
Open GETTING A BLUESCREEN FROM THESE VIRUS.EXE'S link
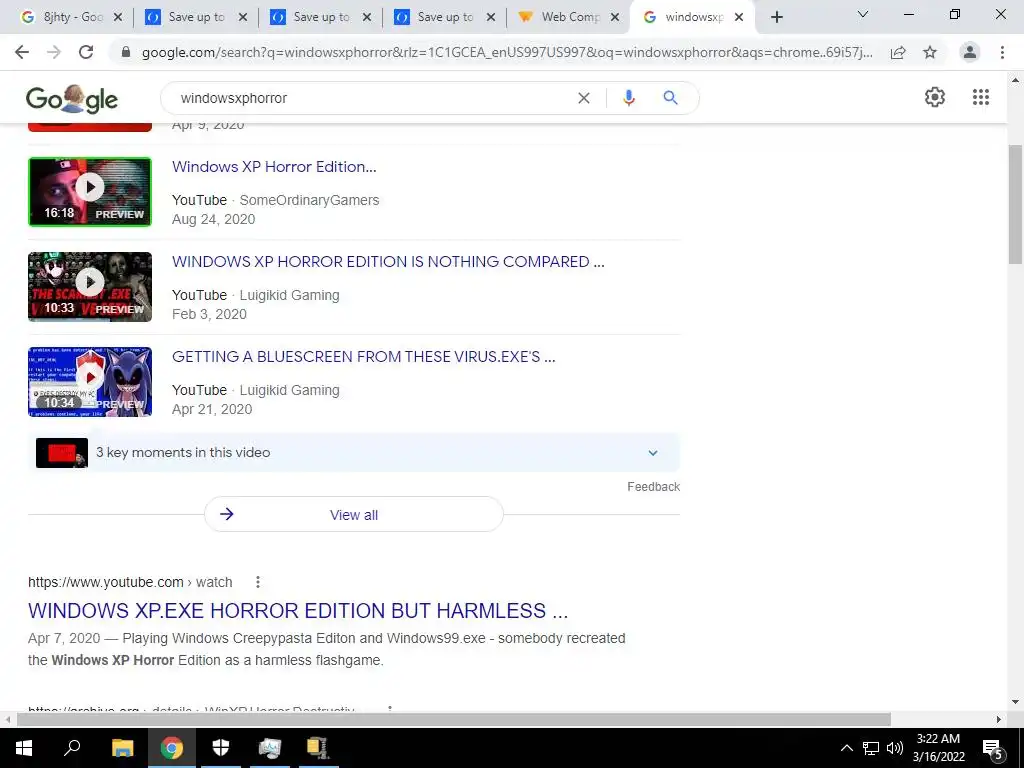pos(364,357)
